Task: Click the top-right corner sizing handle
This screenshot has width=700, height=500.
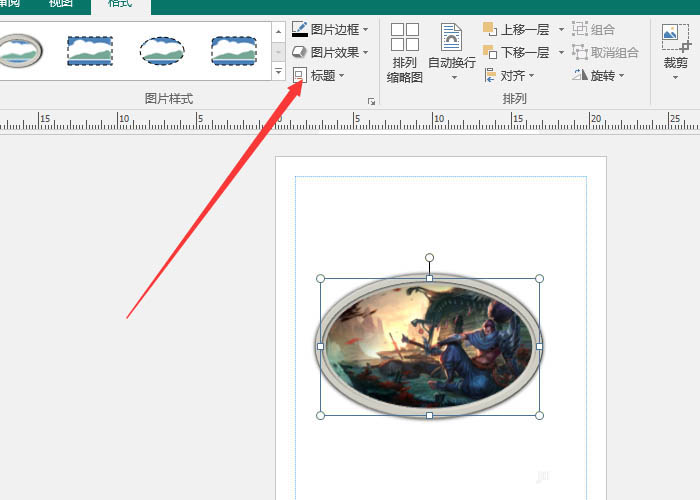Action: 539,279
